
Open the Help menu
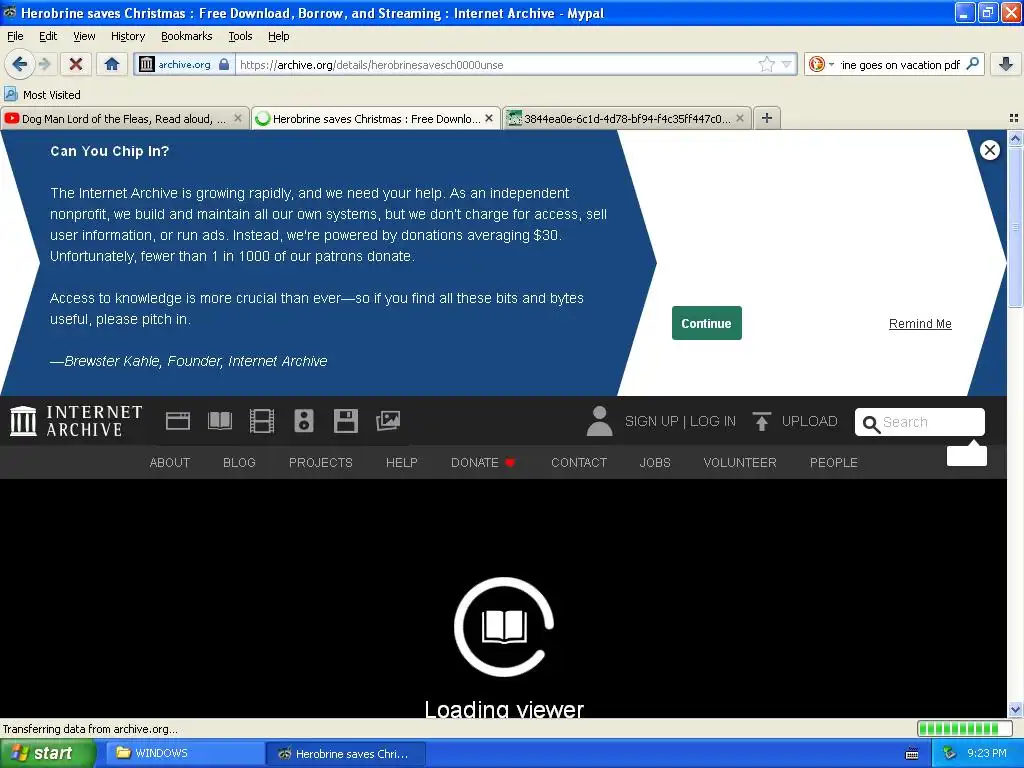(x=278, y=36)
